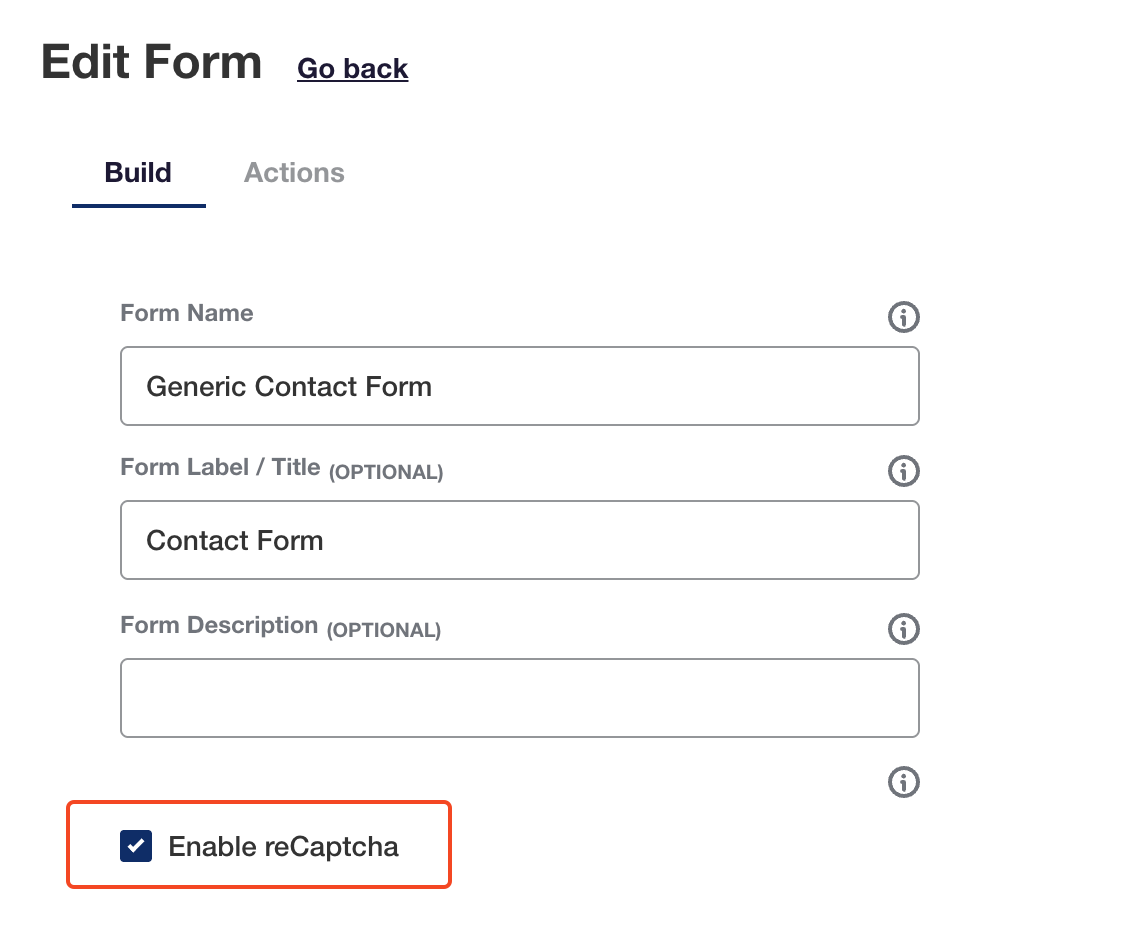This screenshot has height=938, width=1144.
Task: Click OPTIONAL tag beside Form Description
Action: pos(384,631)
